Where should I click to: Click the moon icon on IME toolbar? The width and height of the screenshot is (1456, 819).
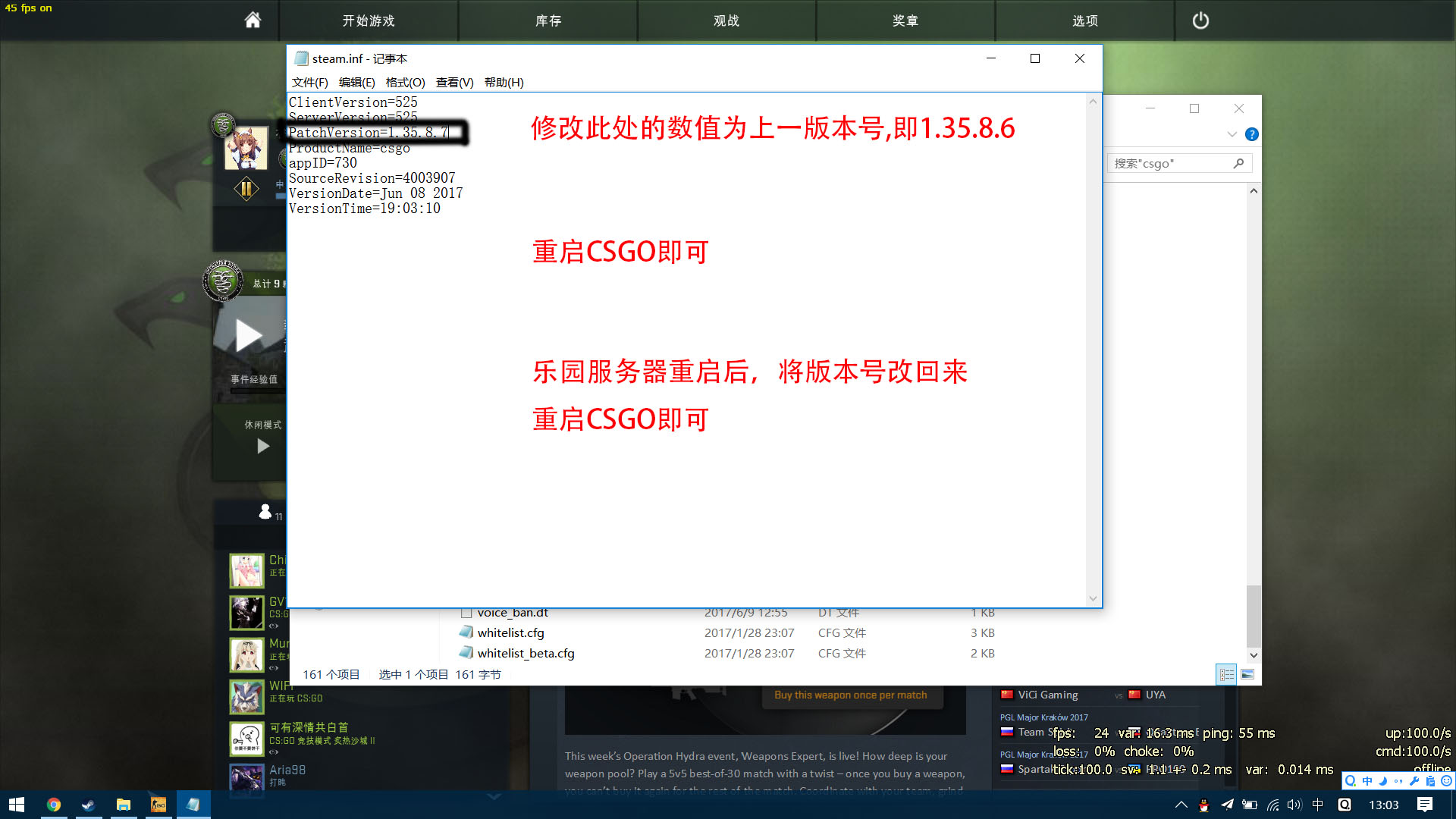click(x=1382, y=781)
